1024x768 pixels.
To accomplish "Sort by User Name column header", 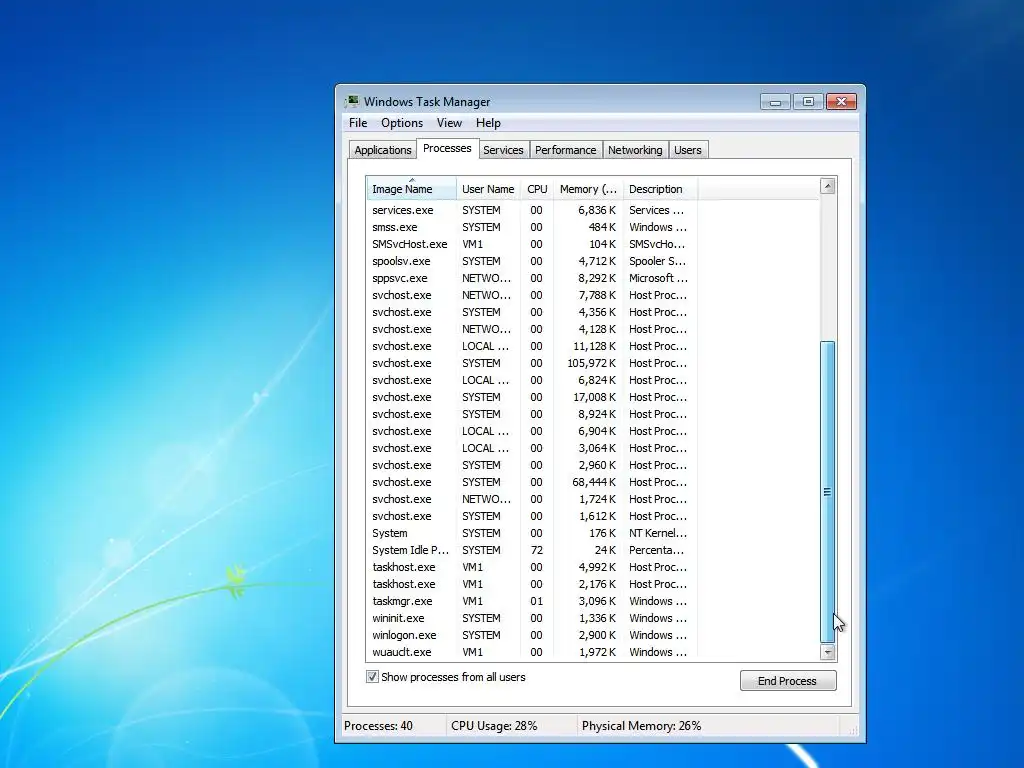I will [x=488, y=189].
